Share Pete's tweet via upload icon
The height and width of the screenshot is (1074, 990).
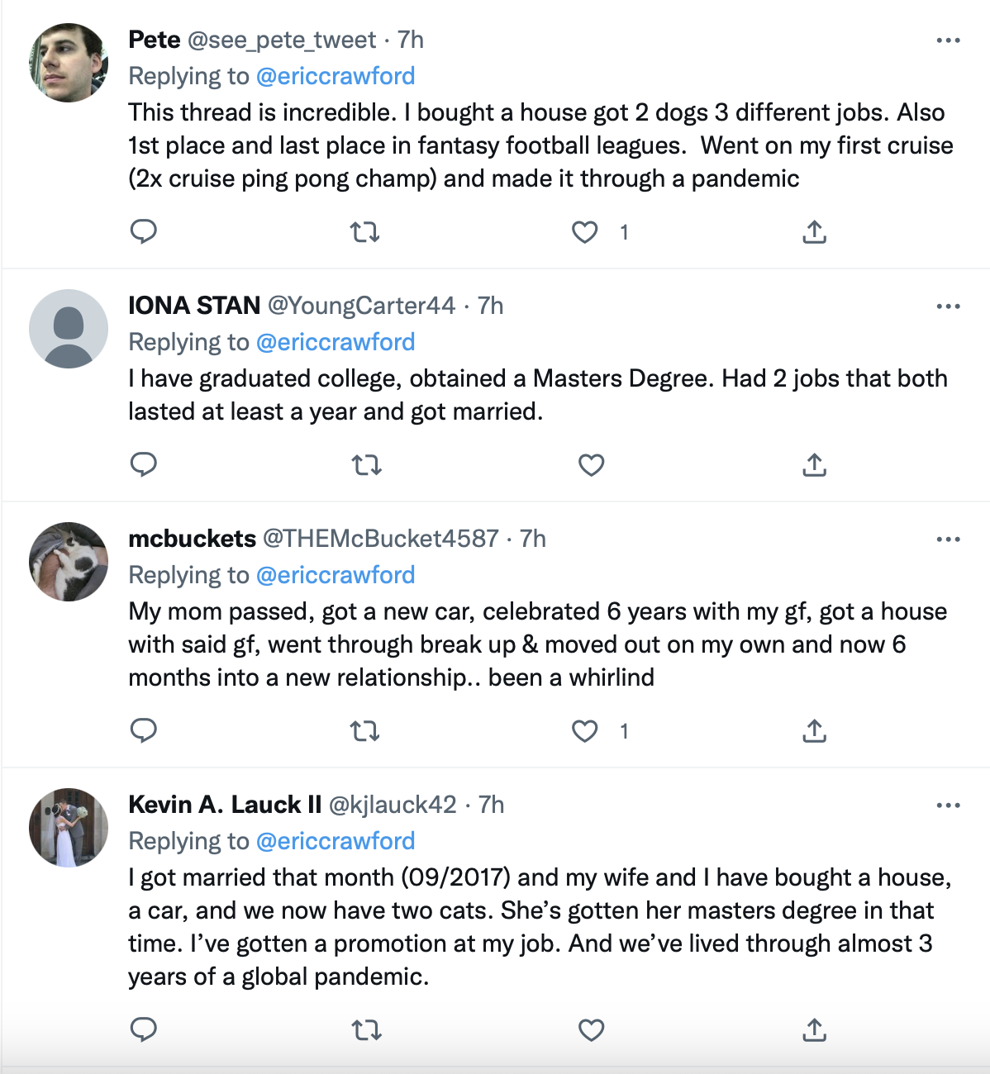pos(814,232)
